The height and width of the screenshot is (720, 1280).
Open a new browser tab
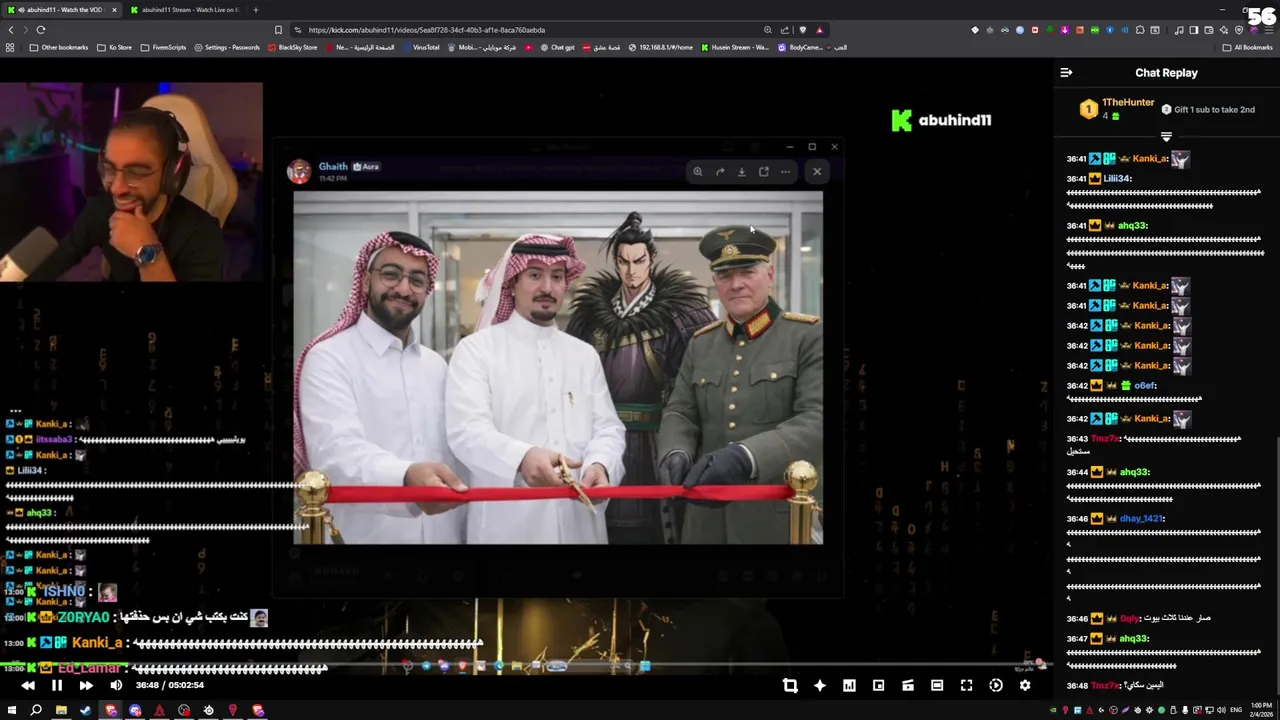(255, 10)
